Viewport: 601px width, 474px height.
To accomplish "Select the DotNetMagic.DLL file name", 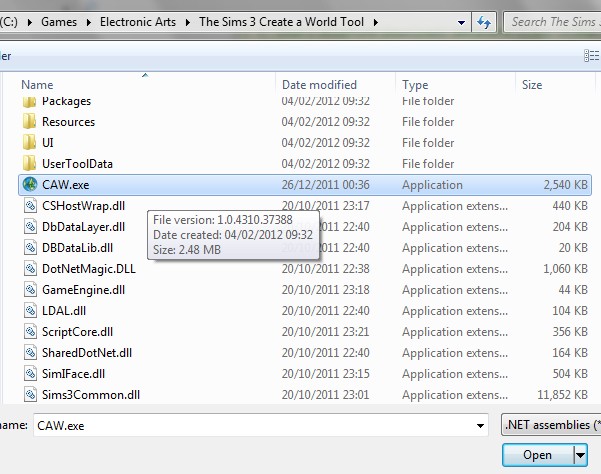I will (89, 269).
